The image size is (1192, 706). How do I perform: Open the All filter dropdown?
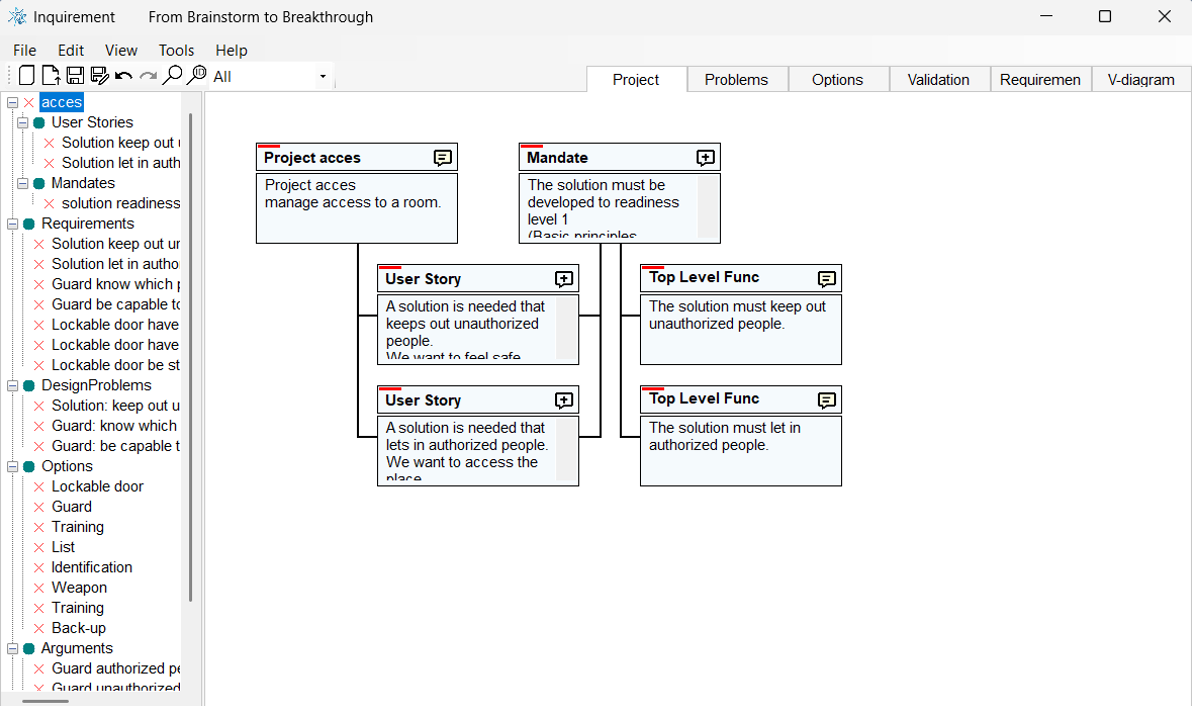click(x=322, y=77)
